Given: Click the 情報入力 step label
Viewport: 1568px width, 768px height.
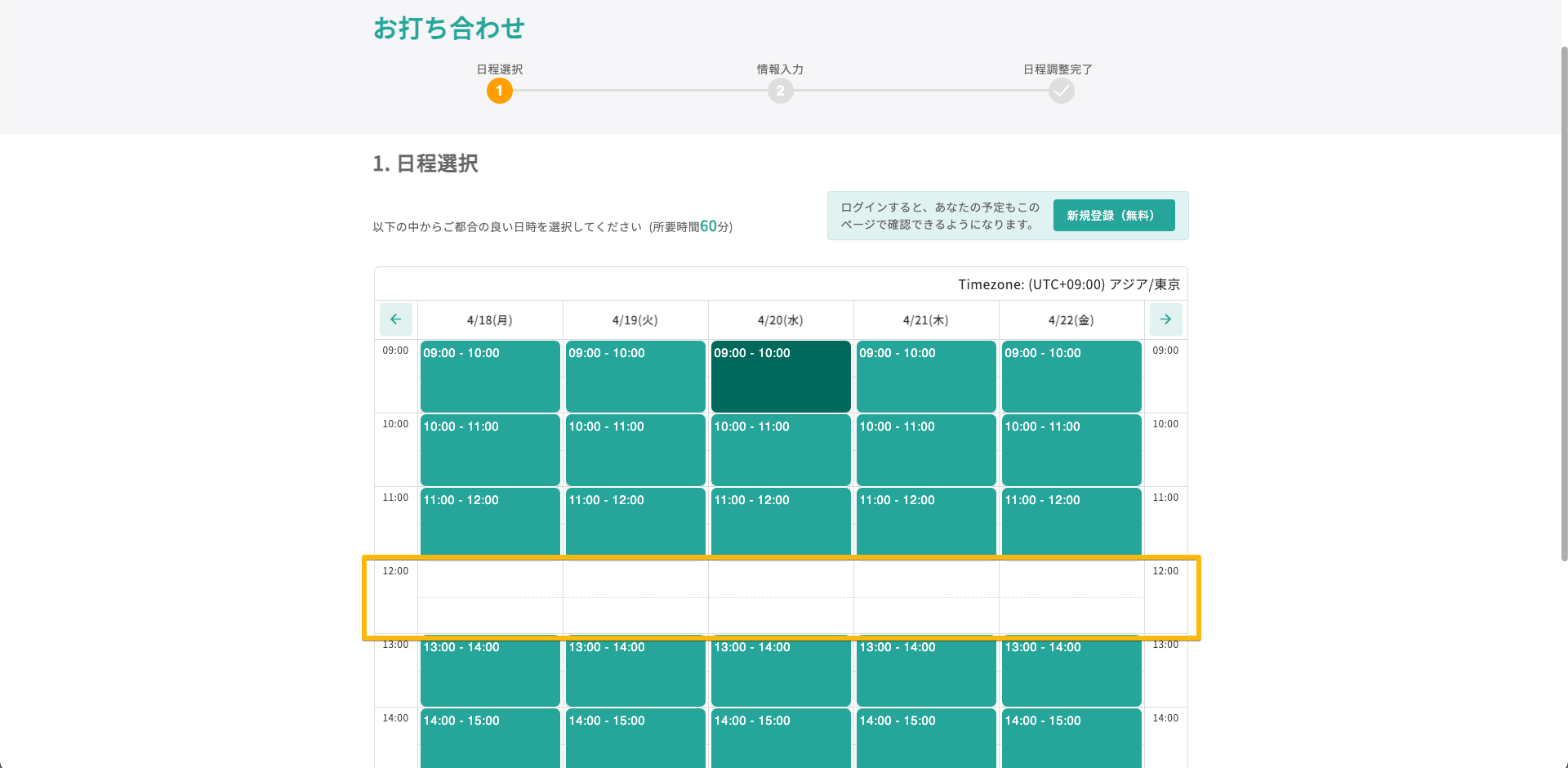Looking at the screenshot, I should coord(781,69).
